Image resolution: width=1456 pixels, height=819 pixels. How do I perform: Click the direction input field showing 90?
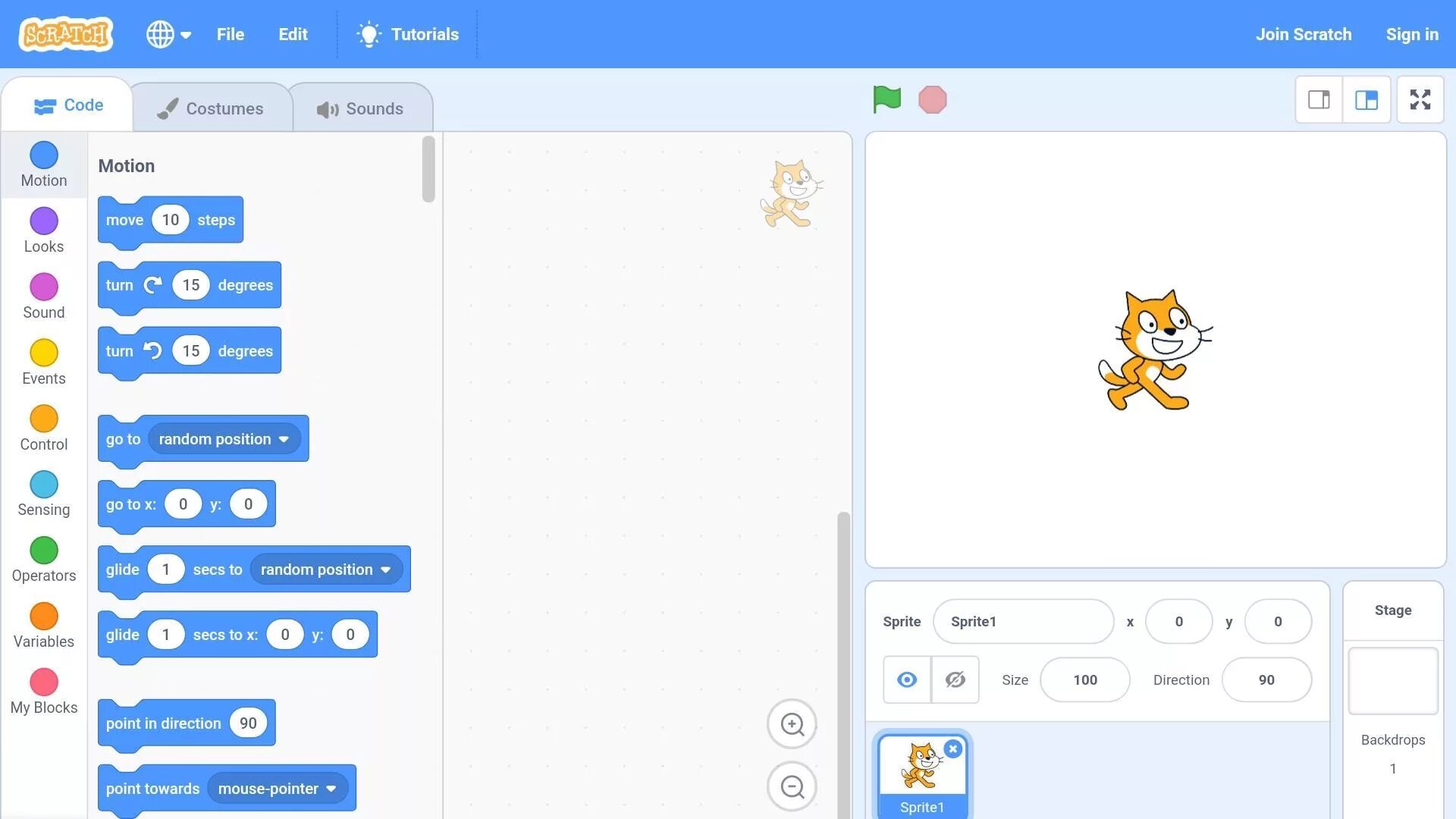[1266, 679]
